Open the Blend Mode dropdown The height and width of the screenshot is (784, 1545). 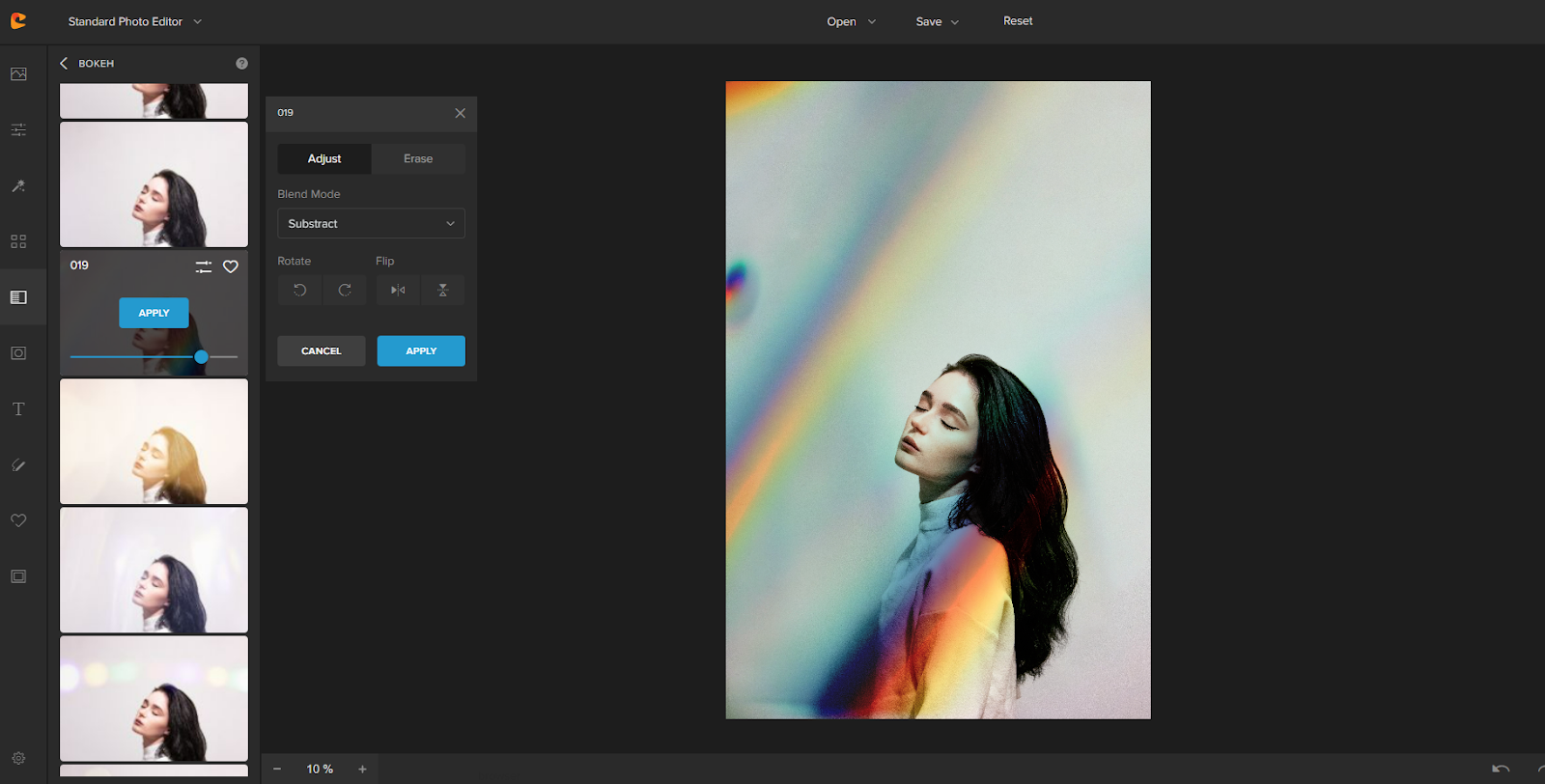[x=371, y=223]
